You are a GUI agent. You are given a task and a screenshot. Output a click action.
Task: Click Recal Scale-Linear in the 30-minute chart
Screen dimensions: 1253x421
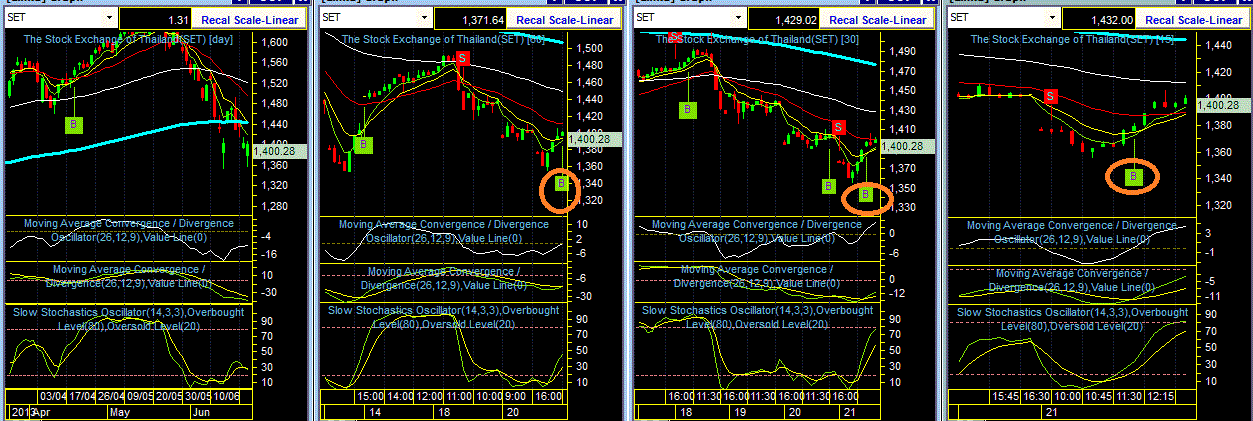(x=877, y=19)
